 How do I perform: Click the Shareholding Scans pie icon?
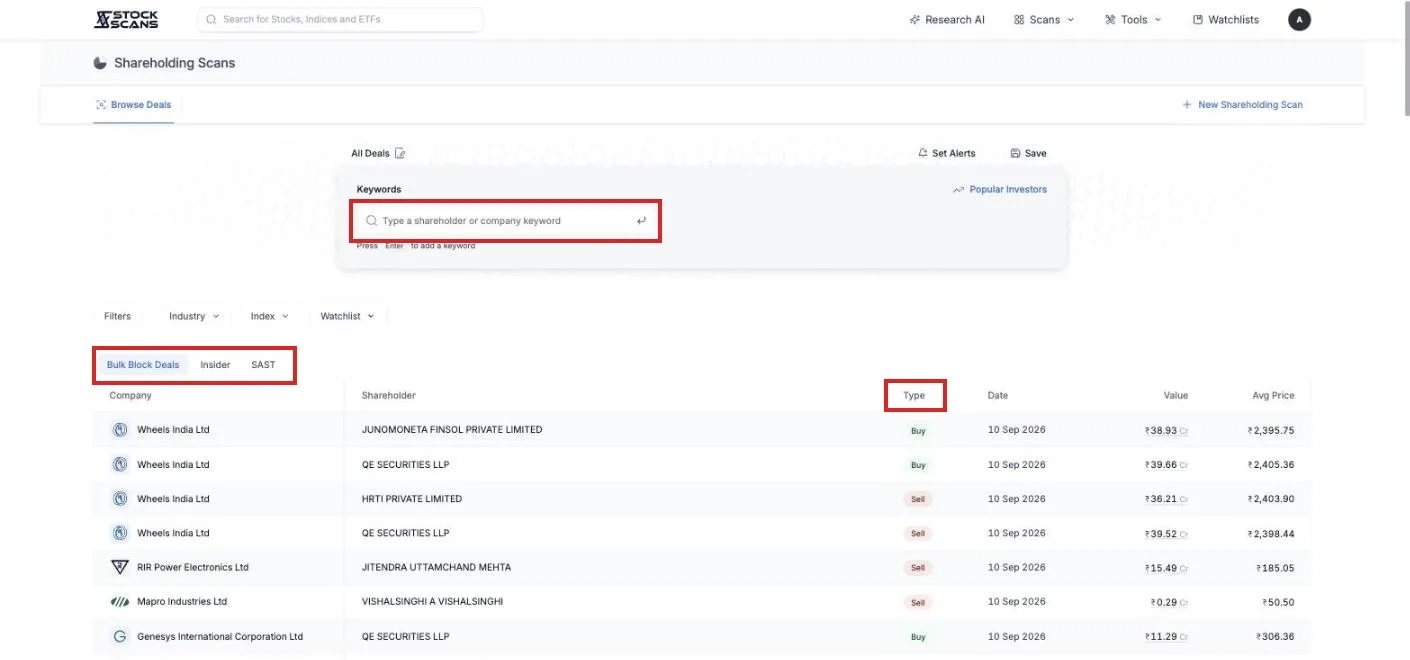pyautogui.click(x=100, y=63)
